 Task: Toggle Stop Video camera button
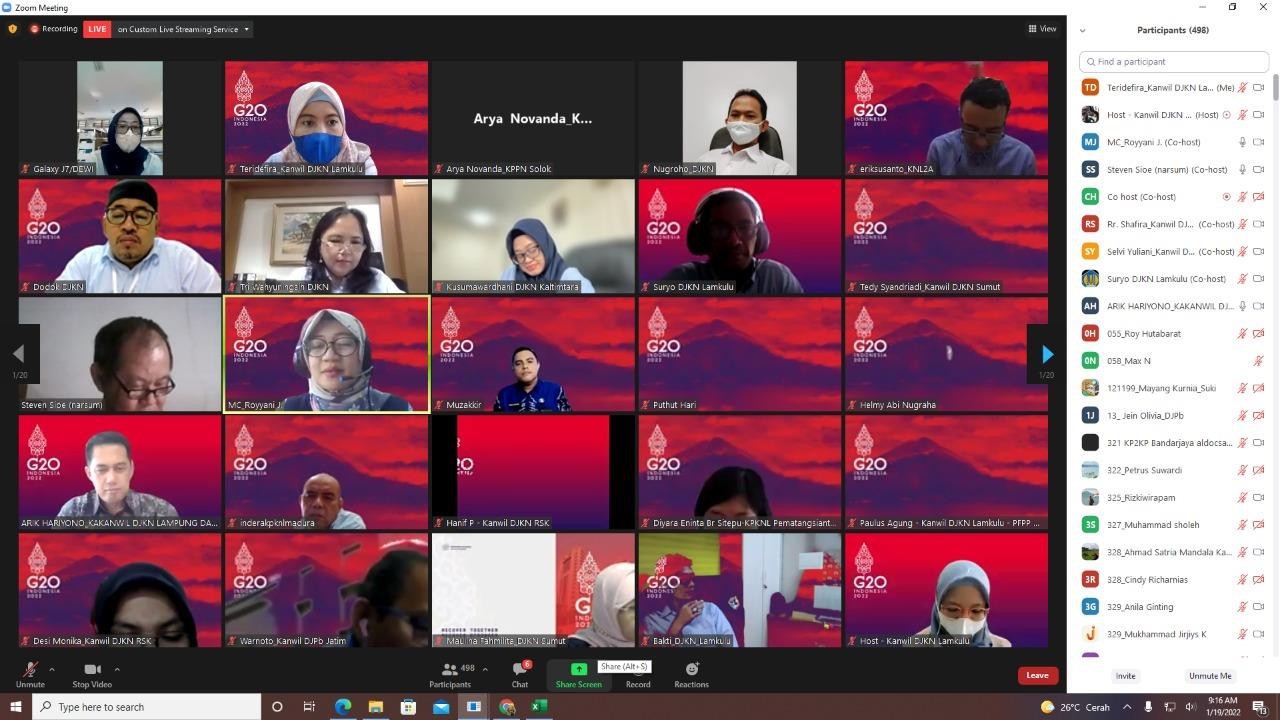tap(92, 669)
